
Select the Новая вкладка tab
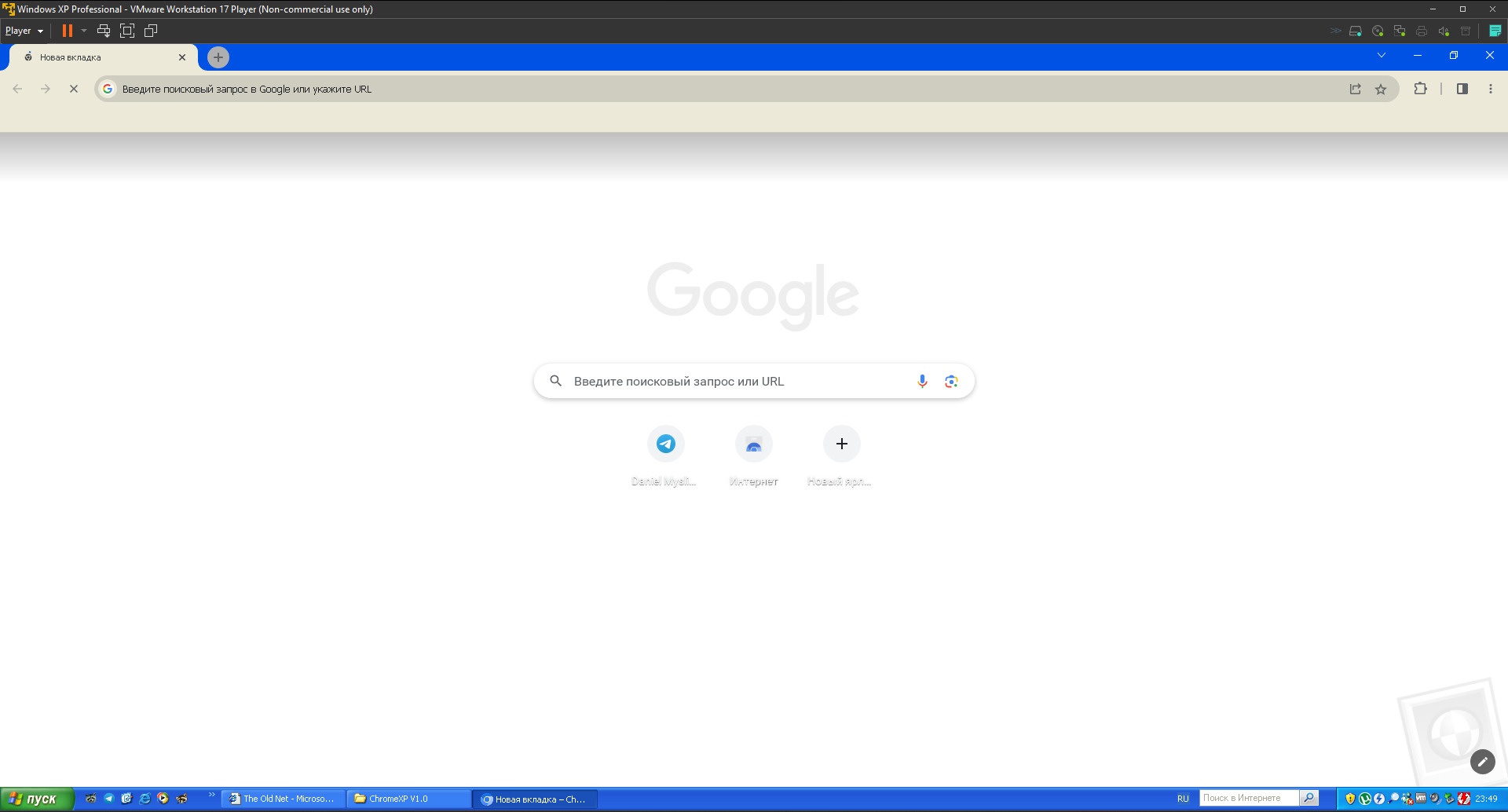click(x=102, y=57)
